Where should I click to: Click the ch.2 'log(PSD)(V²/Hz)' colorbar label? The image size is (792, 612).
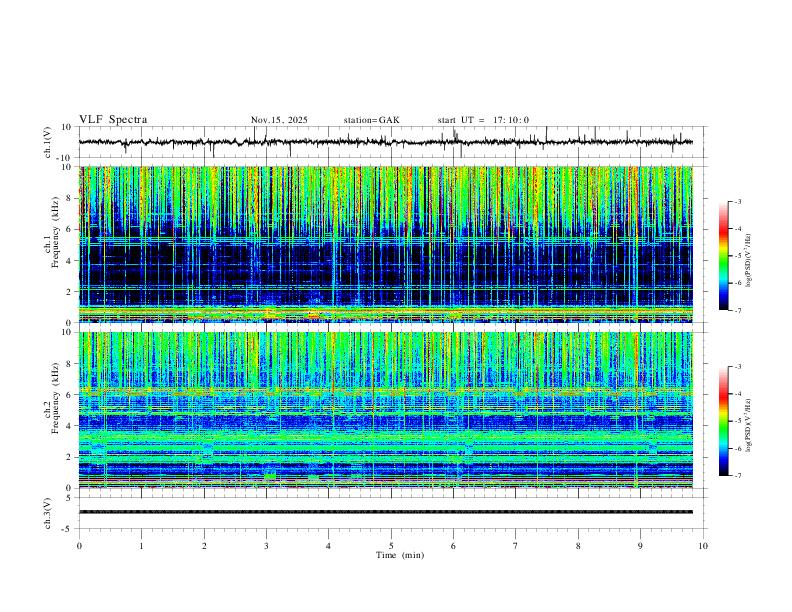(x=748, y=425)
